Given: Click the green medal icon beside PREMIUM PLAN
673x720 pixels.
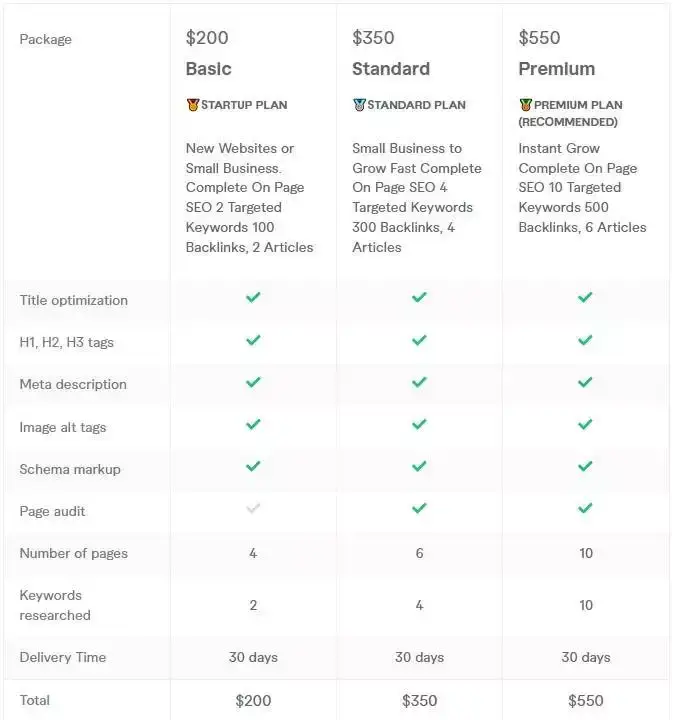Looking at the screenshot, I should click(526, 105).
